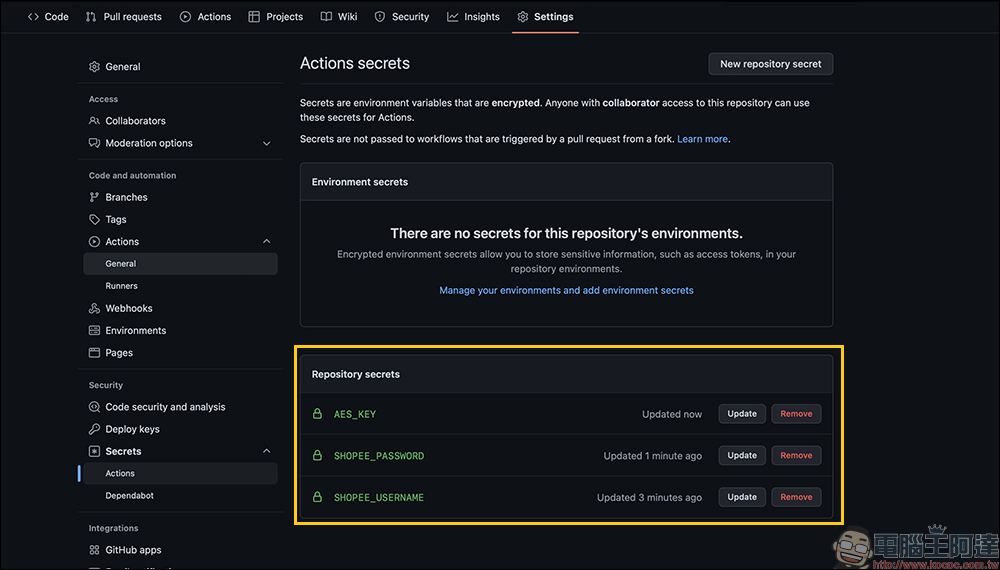Image resolution: width=1000 pixels, height=570 pixels.
Task: Click the GitHub apps icon
Action: (x=95, y=551)
